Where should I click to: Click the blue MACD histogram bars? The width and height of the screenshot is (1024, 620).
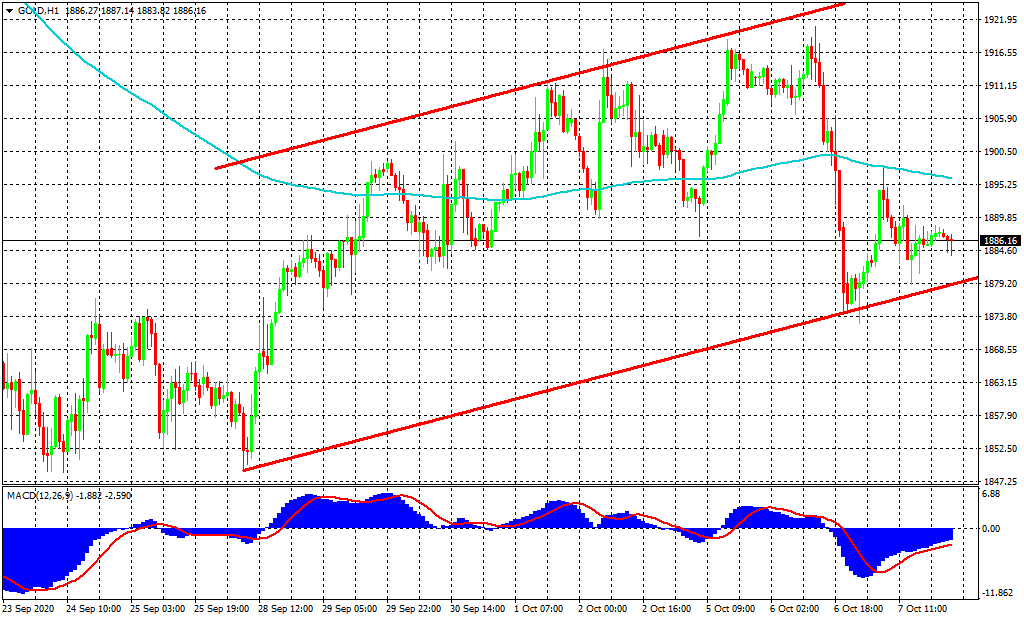click(x=40, y=555)
